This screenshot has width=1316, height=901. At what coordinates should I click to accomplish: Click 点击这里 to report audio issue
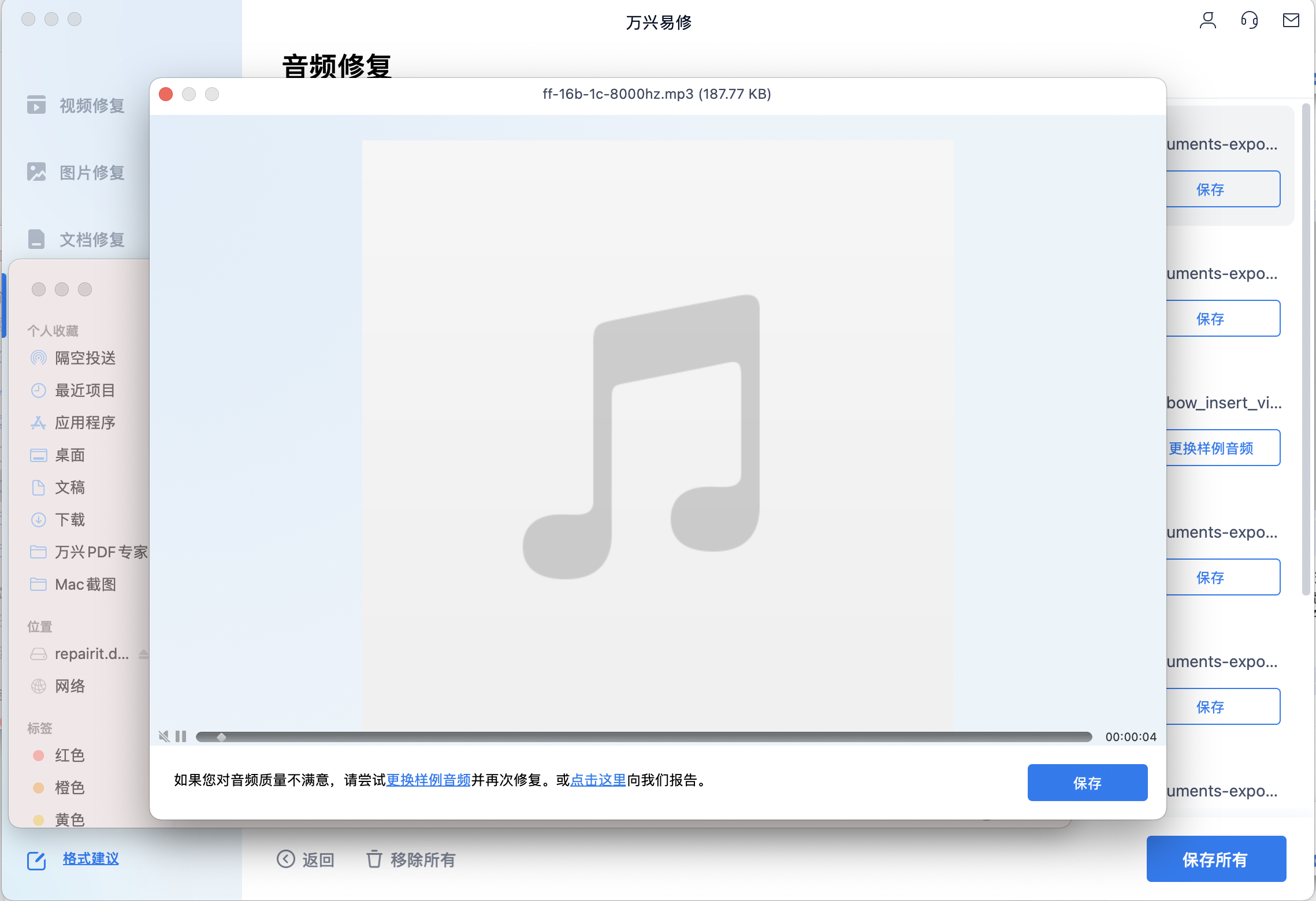pos(597,780)
